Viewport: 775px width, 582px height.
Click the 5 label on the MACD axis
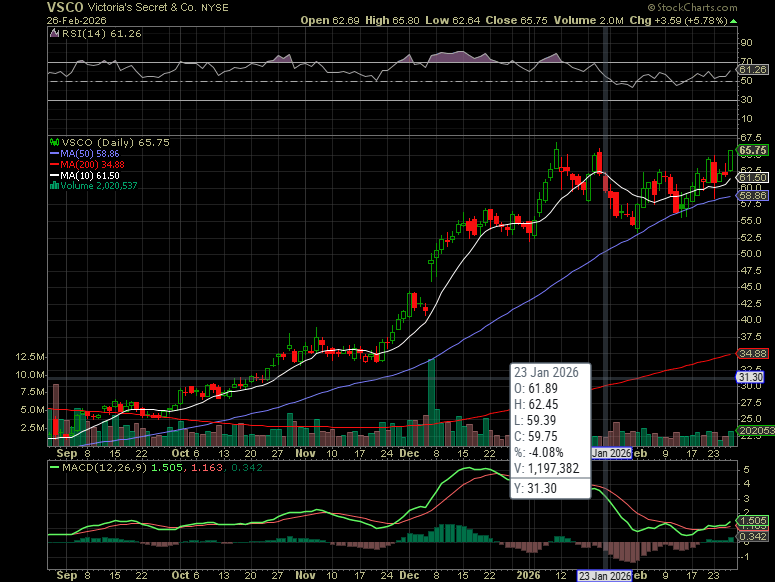click(x=746, y=469)
